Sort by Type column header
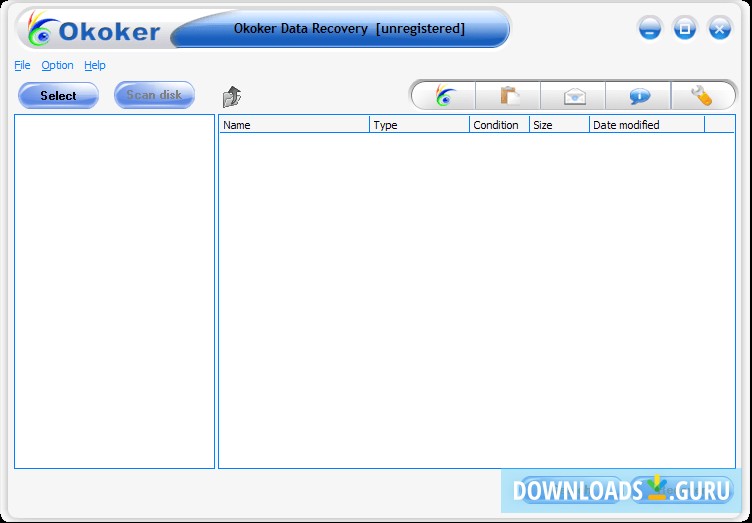Viewport: 752px width, 523px height. click(x=419, y=125)
